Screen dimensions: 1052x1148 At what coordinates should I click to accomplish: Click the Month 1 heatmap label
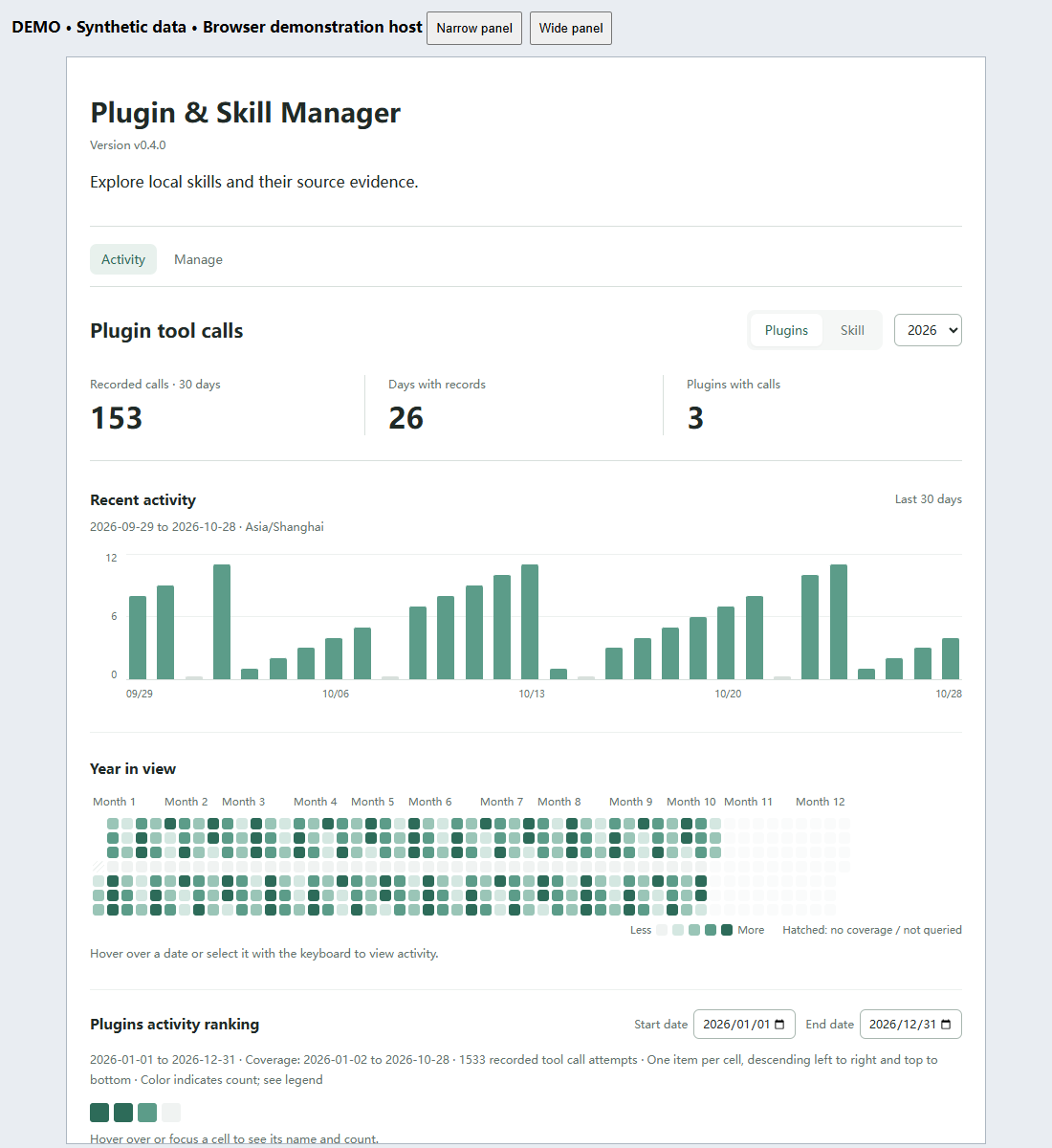[114, 802]
